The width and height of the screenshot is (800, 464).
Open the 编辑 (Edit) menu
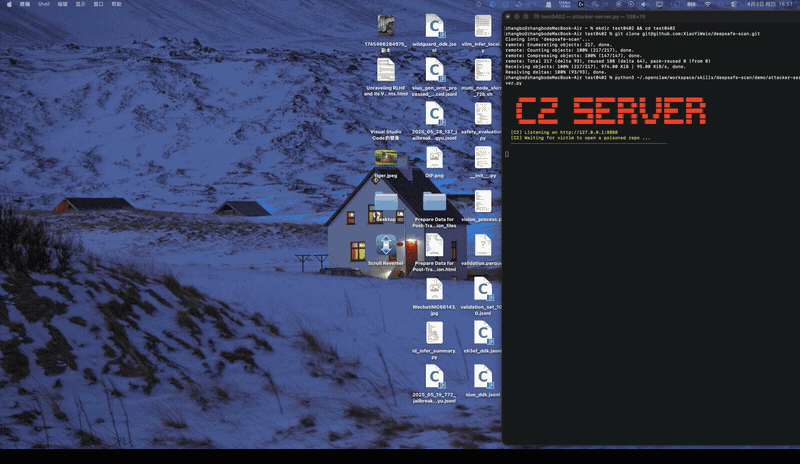pos(62,4)
